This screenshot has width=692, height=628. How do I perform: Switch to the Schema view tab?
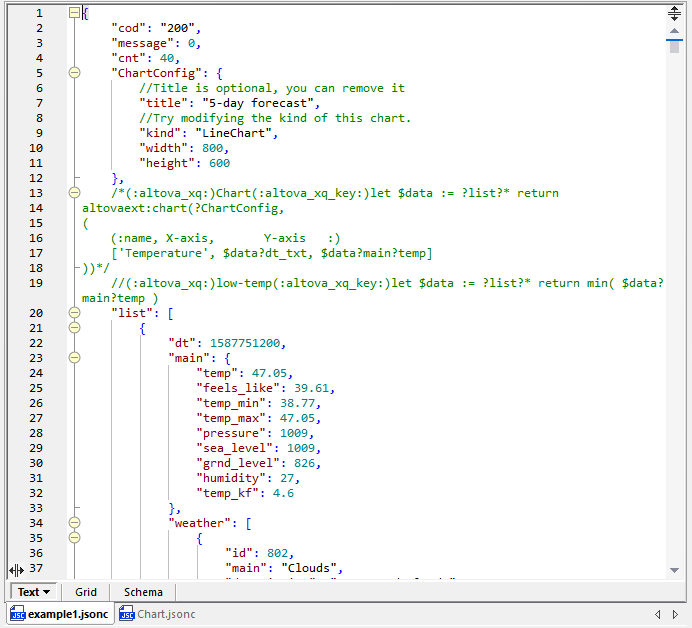pos(143,592)
